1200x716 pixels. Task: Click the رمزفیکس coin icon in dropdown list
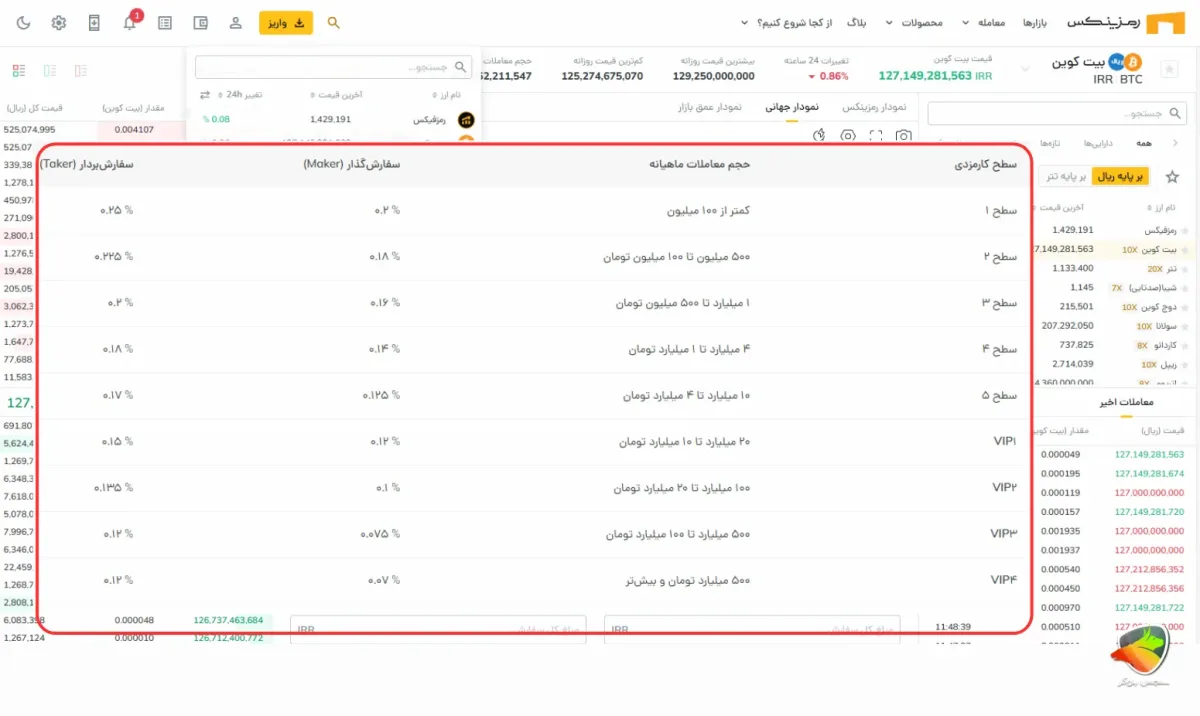tap(466, 119)
